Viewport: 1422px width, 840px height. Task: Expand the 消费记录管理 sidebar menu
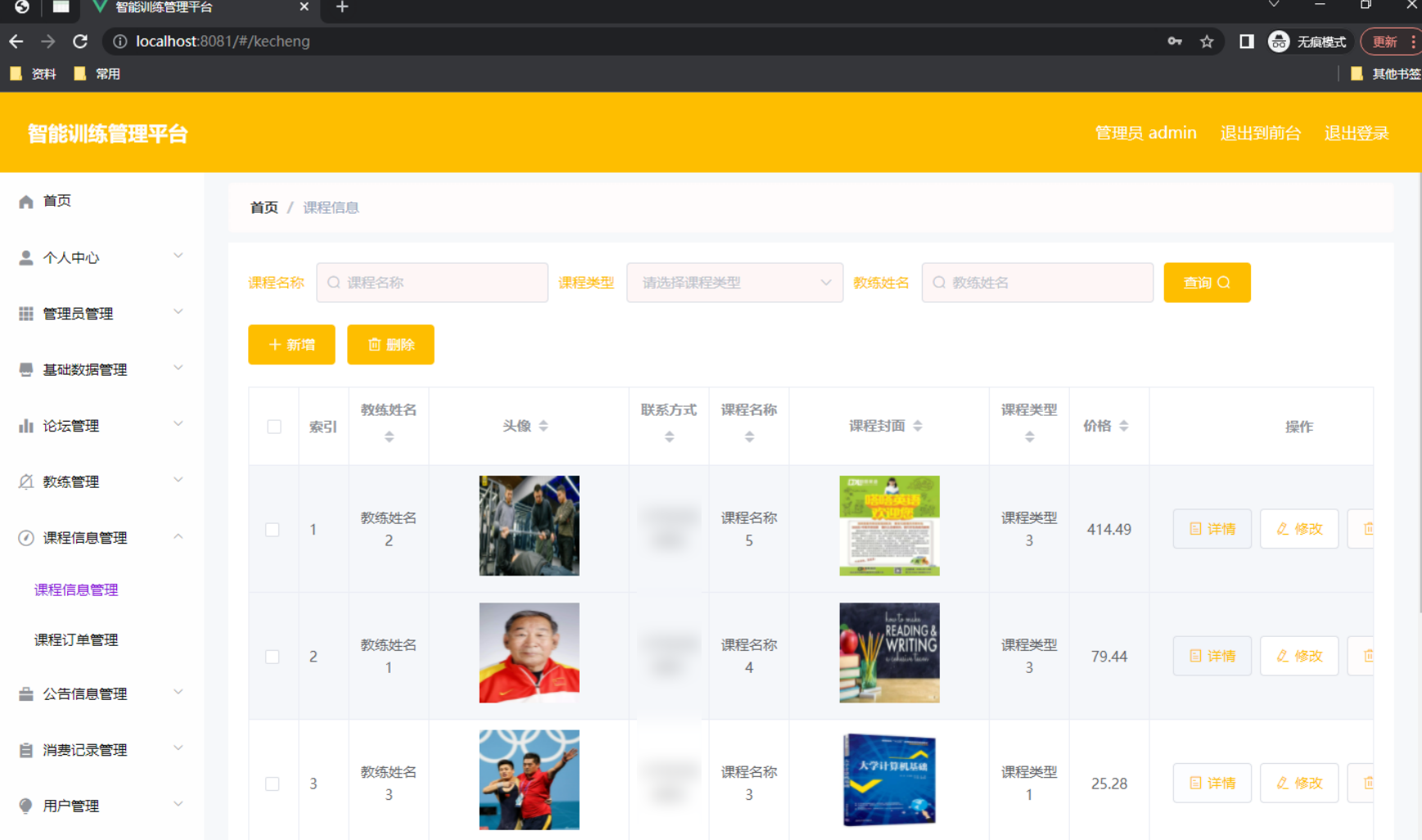click(102, 750)
